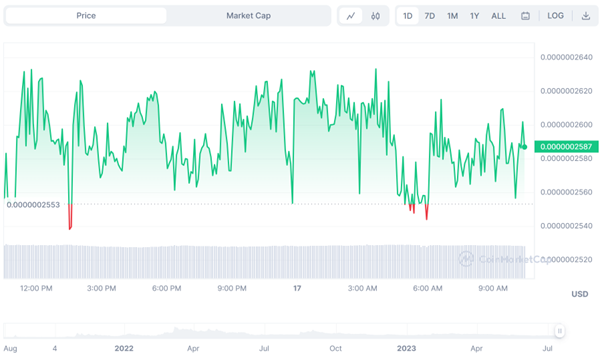Click the 9:00 AM time label
This screenshot has width=602, height=360.
[x=493, y=288]
